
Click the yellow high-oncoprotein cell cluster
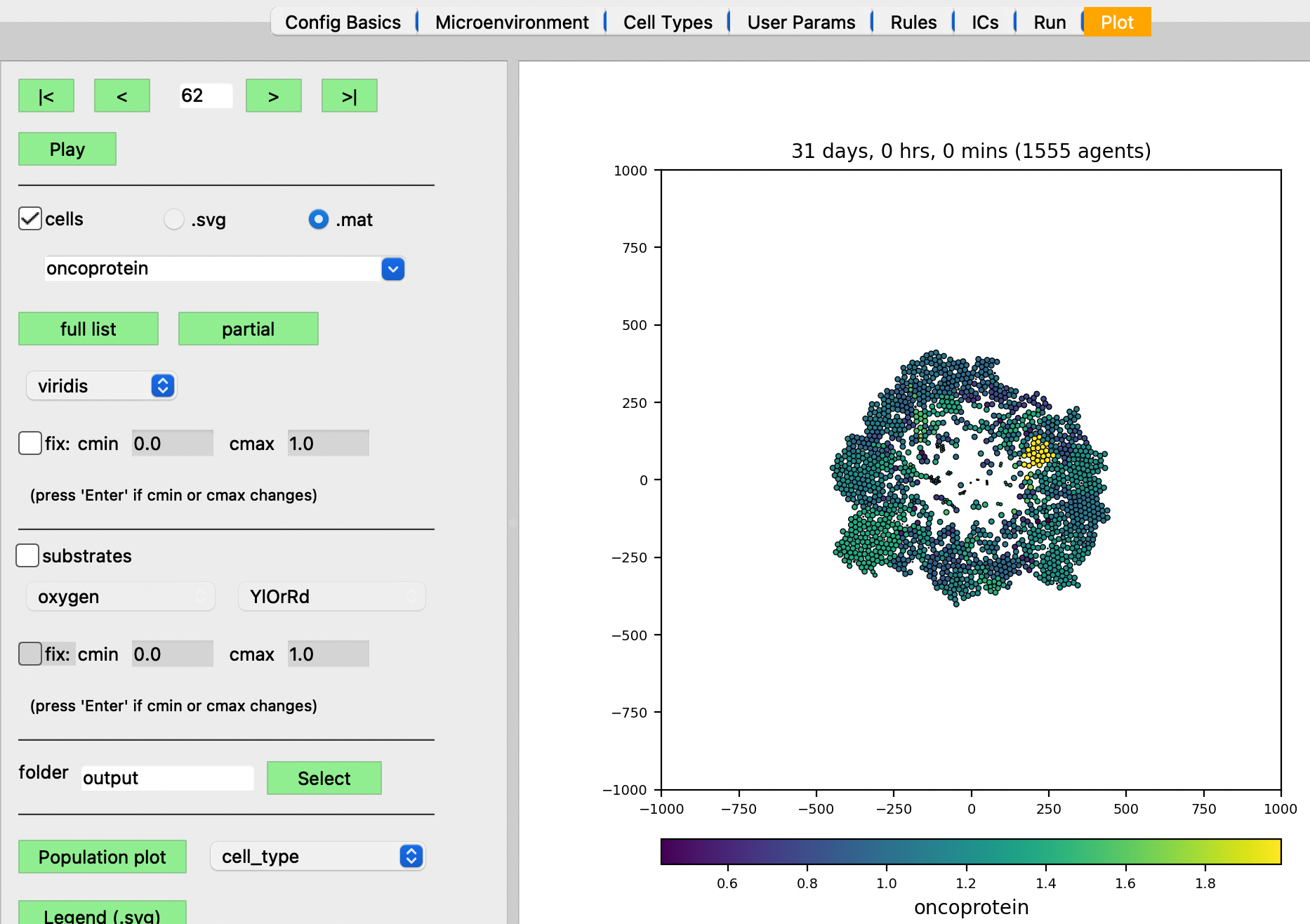click(1037, 451)
